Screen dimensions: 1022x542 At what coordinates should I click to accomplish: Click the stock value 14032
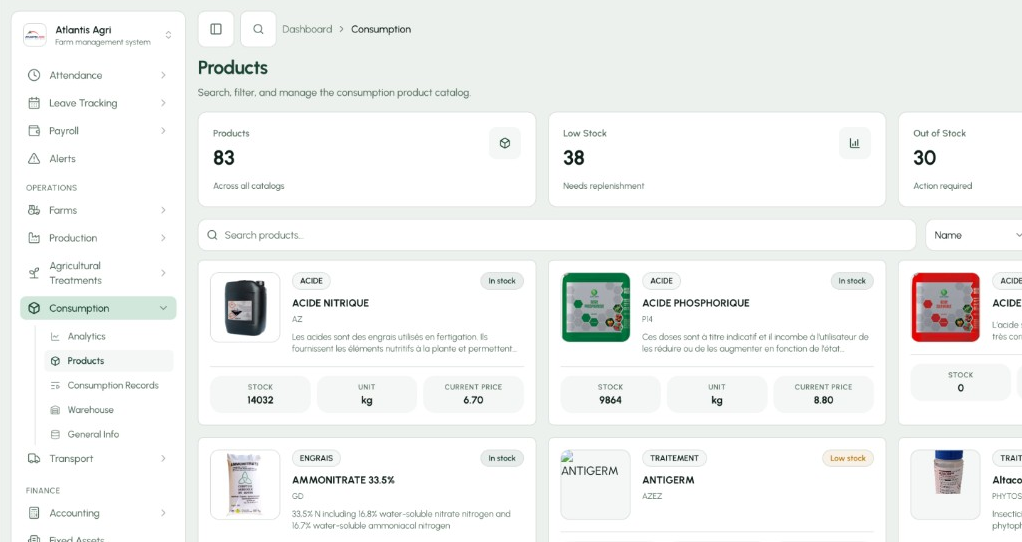click(260, 400)
